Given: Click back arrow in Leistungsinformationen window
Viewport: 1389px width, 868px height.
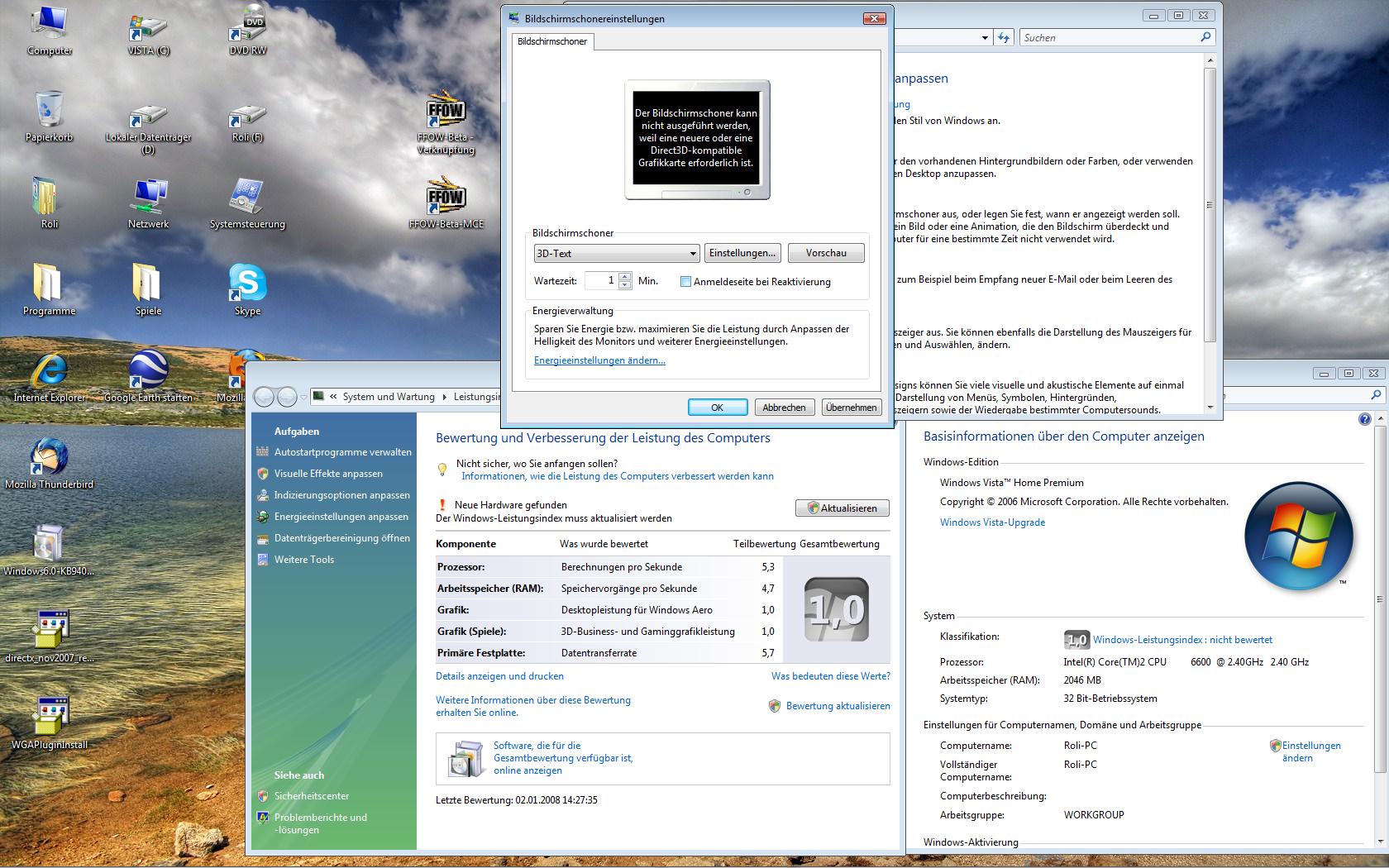Looking at the screenshot, I should [x=264, y=397].
